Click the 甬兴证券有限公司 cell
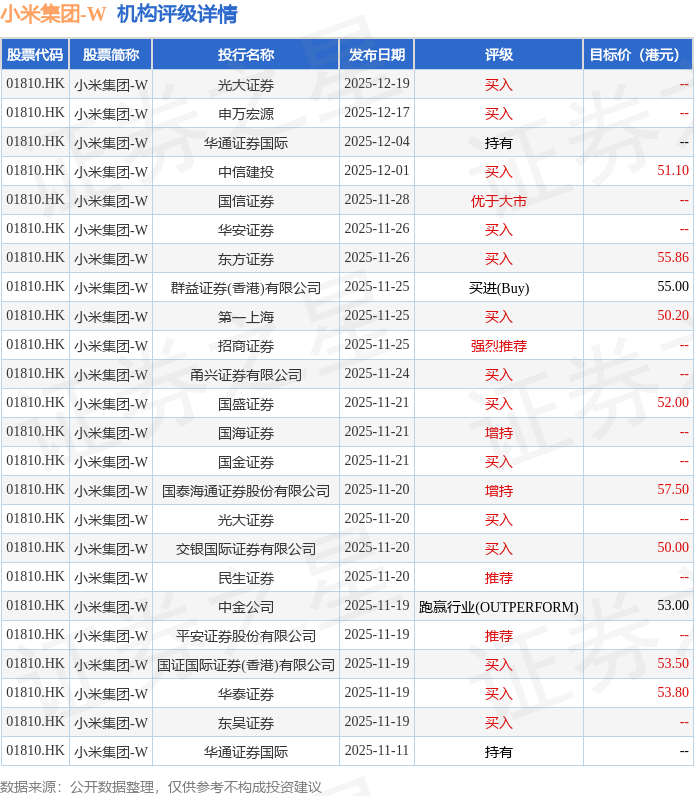This screenshot has height=796, width=694. (246, 375)
